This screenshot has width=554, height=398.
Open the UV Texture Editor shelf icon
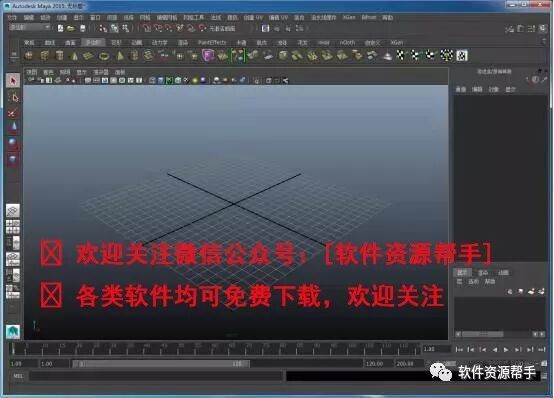point(462,55)
